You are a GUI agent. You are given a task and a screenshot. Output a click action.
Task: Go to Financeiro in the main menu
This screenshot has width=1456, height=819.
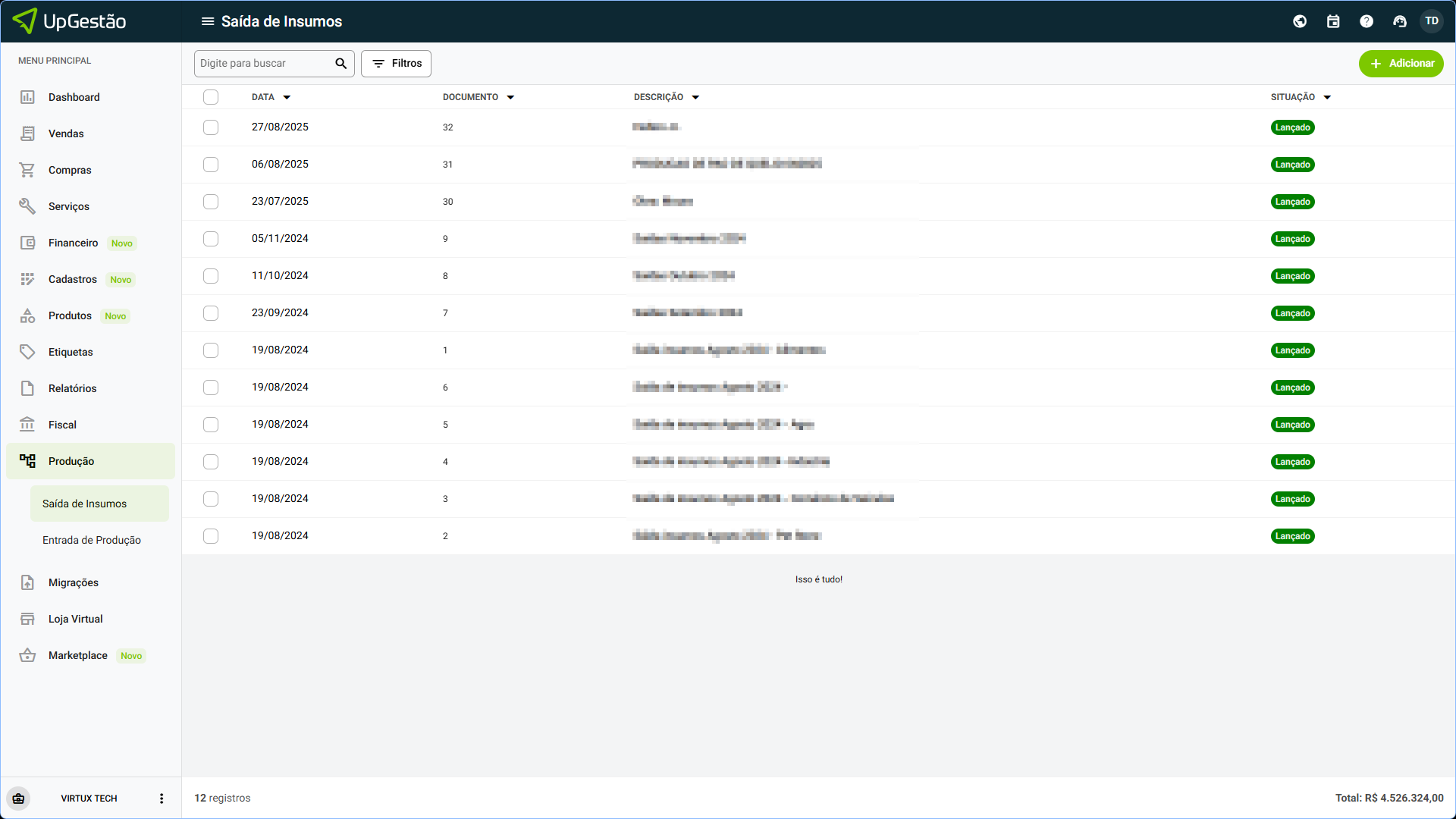click(73, 243)
